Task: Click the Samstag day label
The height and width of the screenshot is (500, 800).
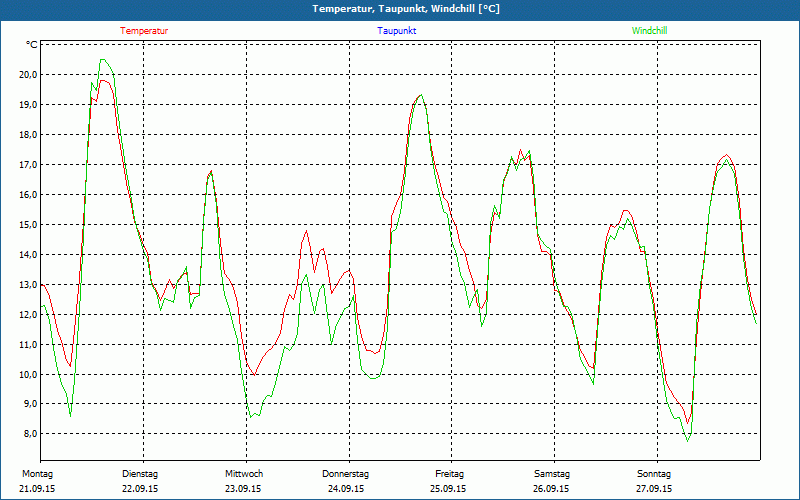Action: tap(552, 473)
